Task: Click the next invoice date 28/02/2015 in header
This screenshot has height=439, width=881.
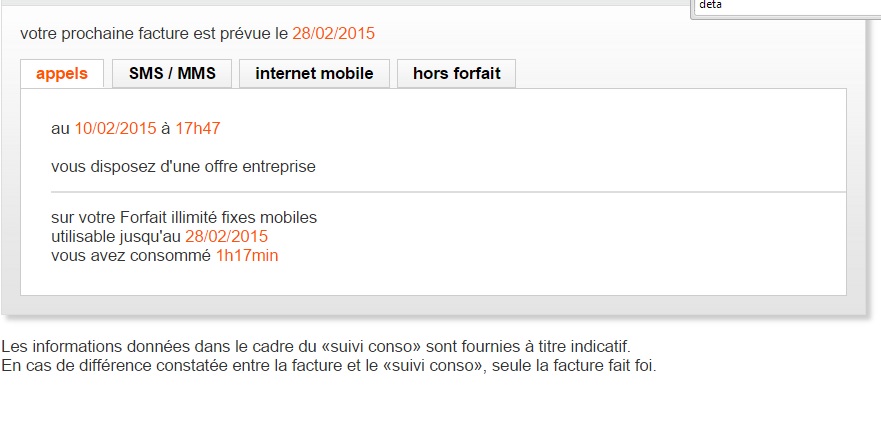Action: [333, 34]
